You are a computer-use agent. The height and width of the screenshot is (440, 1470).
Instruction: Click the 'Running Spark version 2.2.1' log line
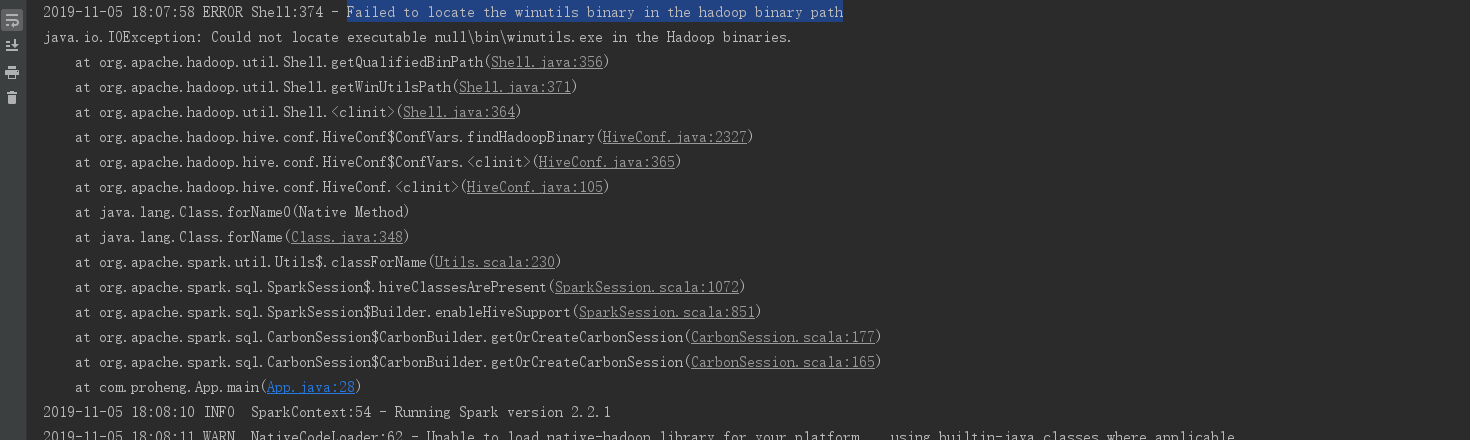tap(430, 412)
